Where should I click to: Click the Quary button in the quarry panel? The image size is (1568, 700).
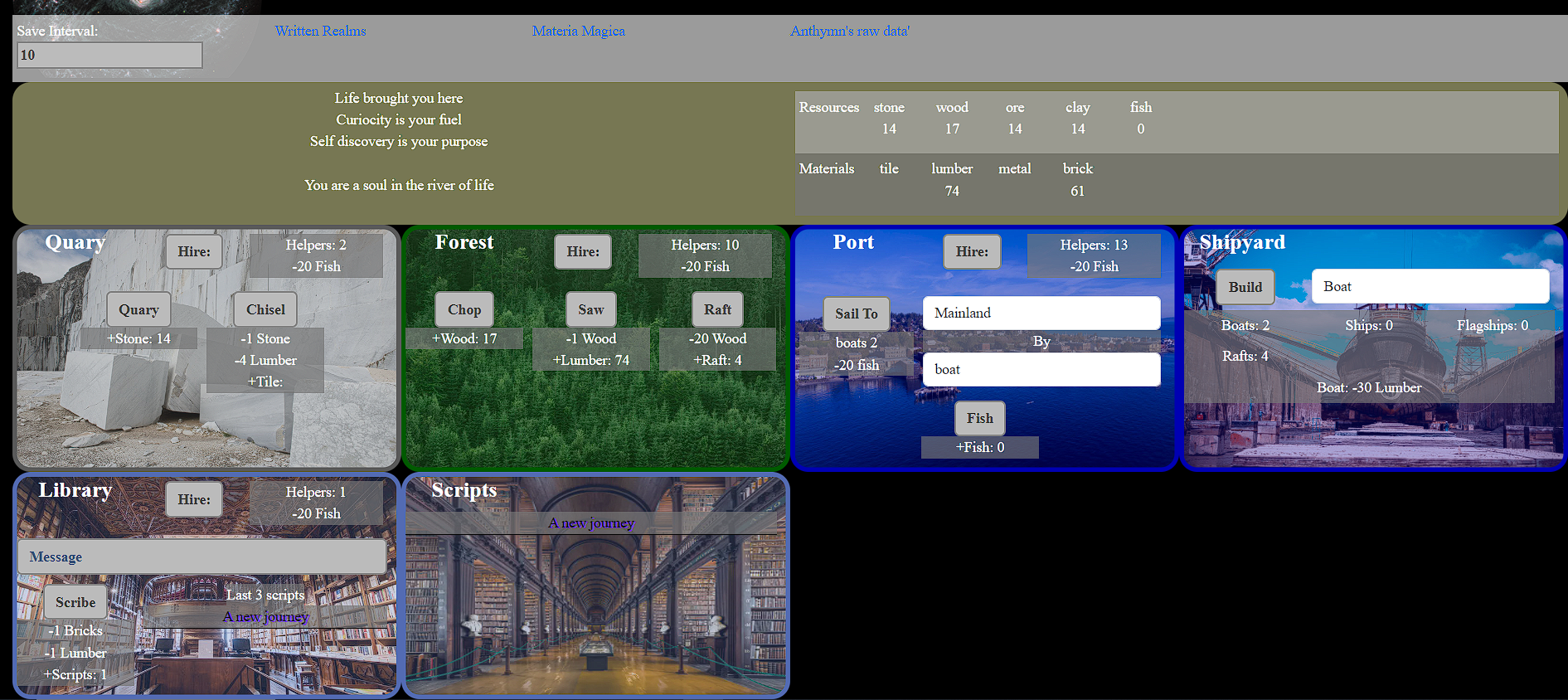coord(138,309)
